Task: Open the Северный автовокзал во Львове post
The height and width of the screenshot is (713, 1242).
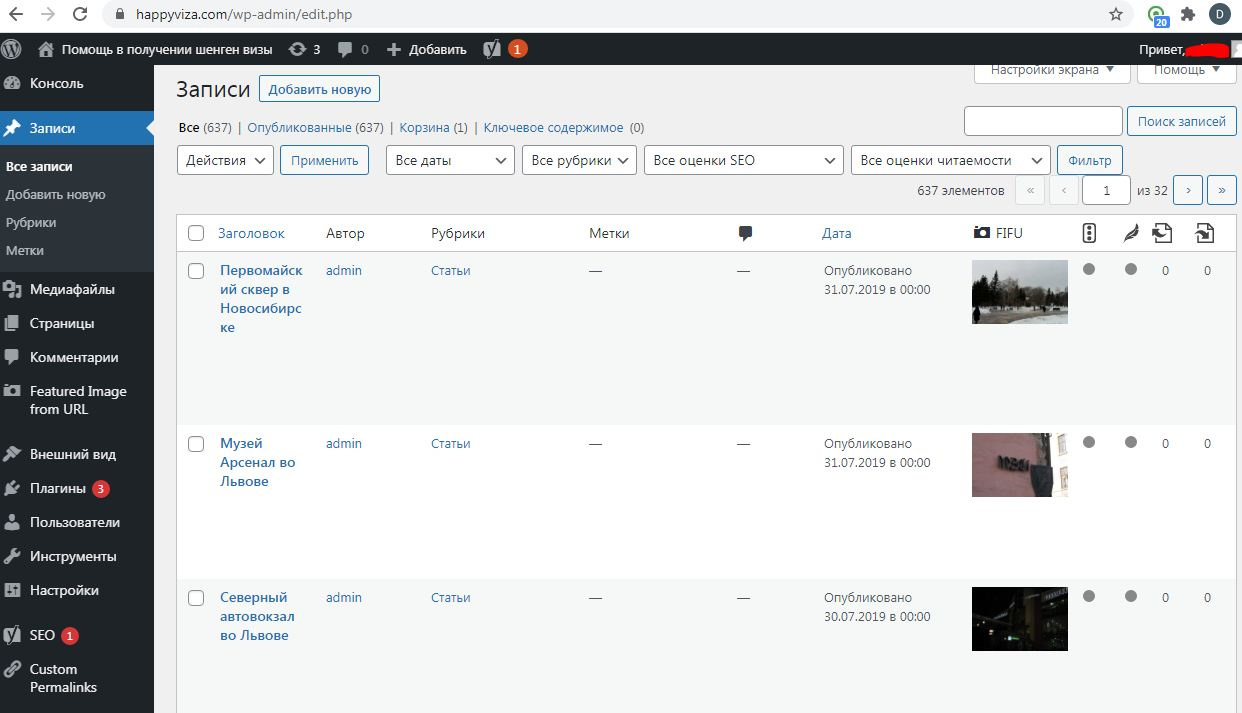Action: click(254, 616)
